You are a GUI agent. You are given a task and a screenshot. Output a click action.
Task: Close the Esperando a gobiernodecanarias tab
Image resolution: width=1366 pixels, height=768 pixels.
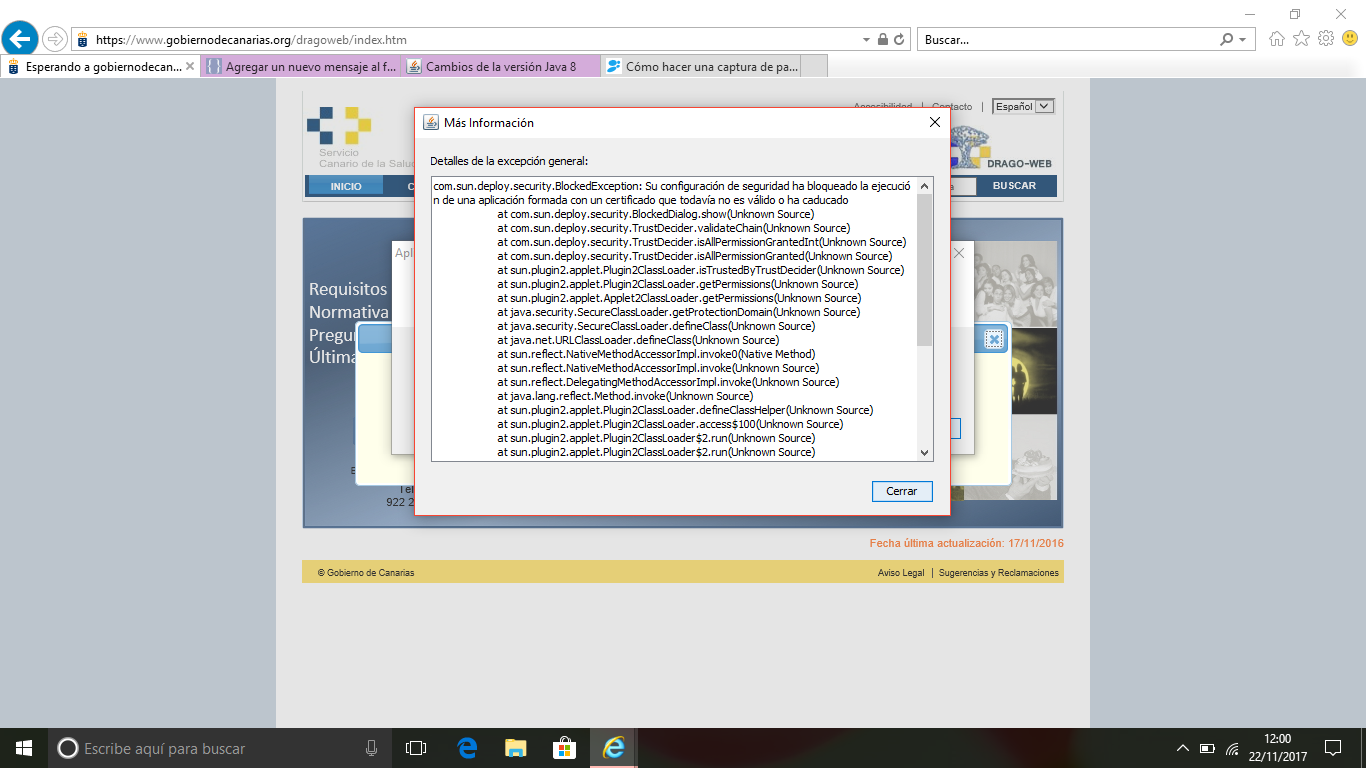(190, 67)
